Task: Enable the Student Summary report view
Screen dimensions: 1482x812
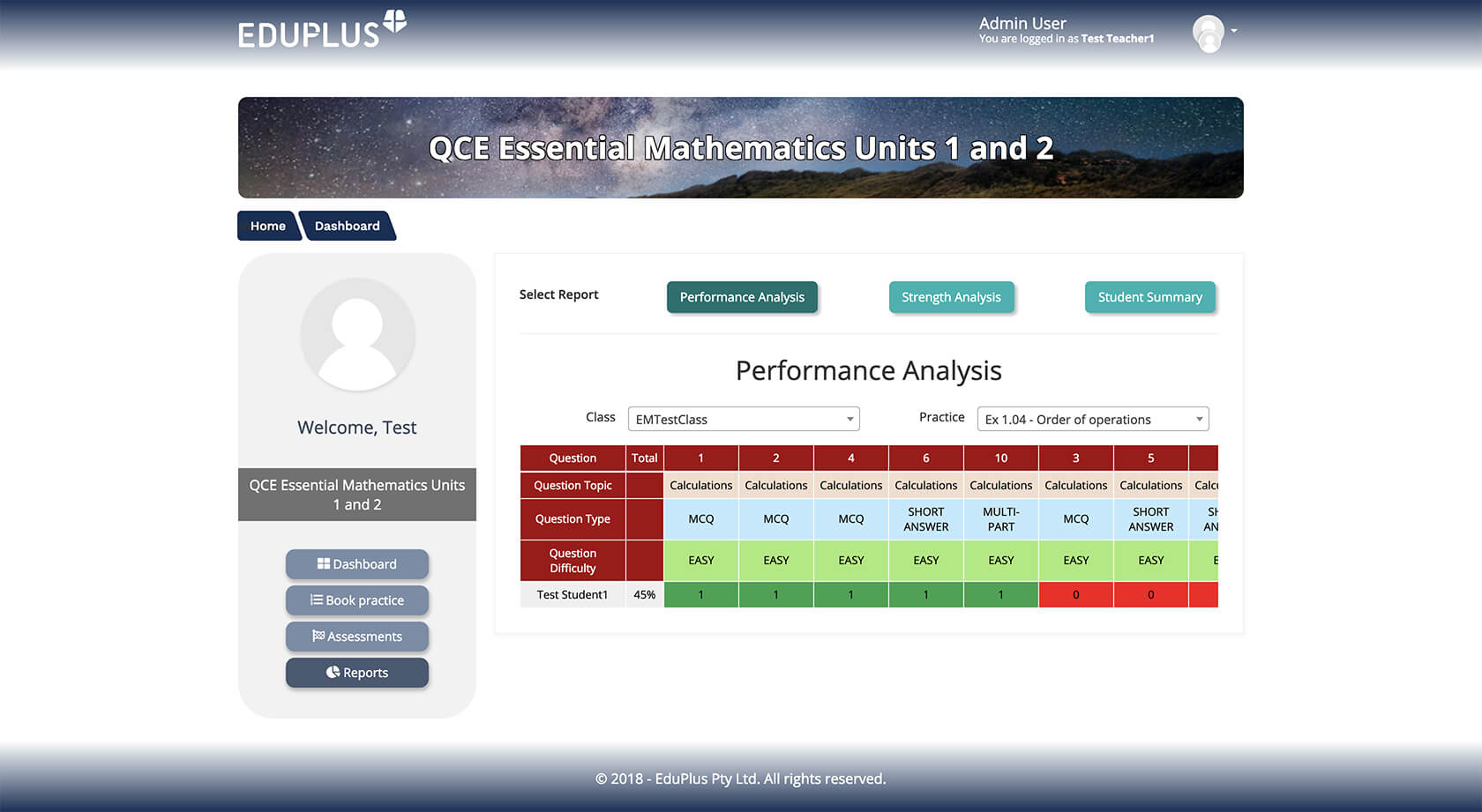Action: click(x=1150, y=297)
